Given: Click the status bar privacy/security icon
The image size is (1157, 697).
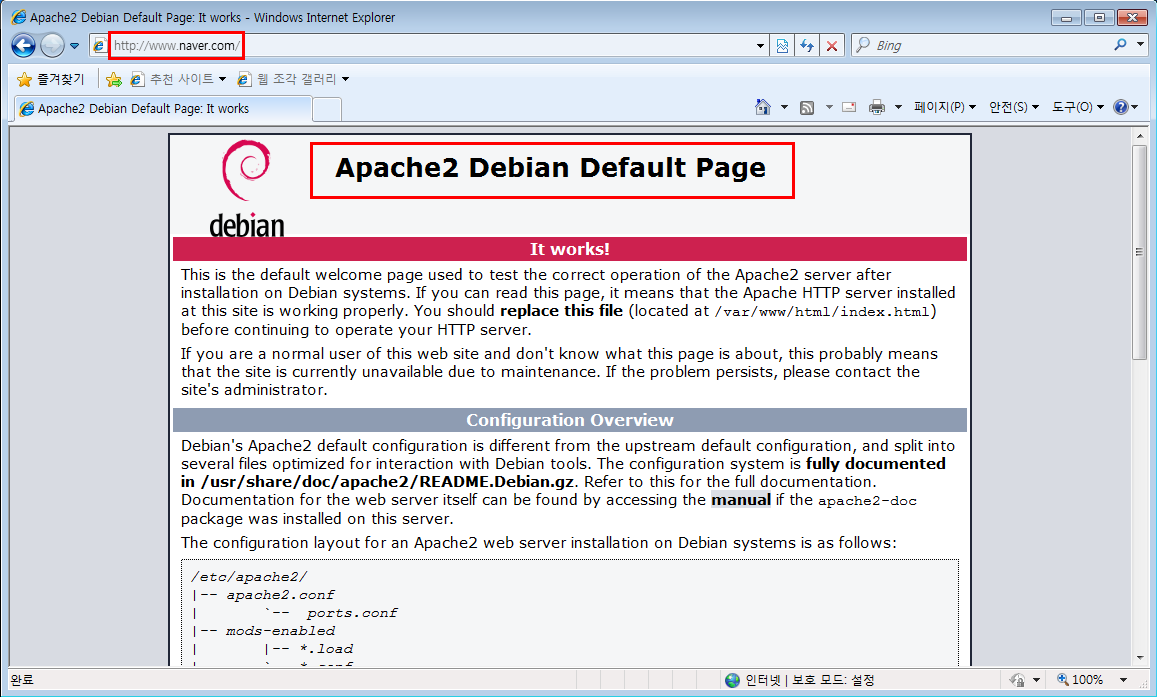Looking at the screenshot, I should [x=1018, y=680].
